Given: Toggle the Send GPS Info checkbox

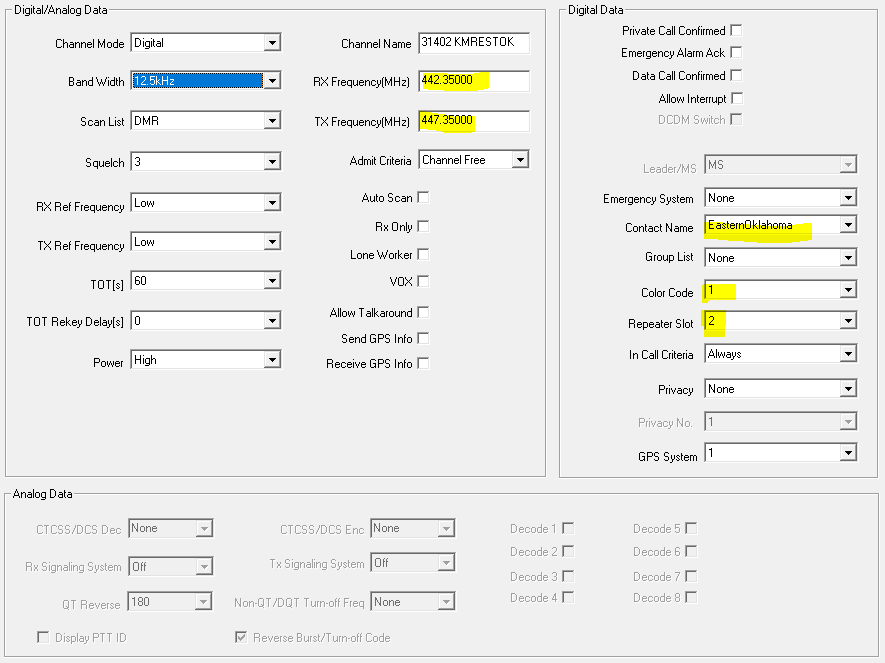Looking at the screenshot, I should click(x=423, y=338).
